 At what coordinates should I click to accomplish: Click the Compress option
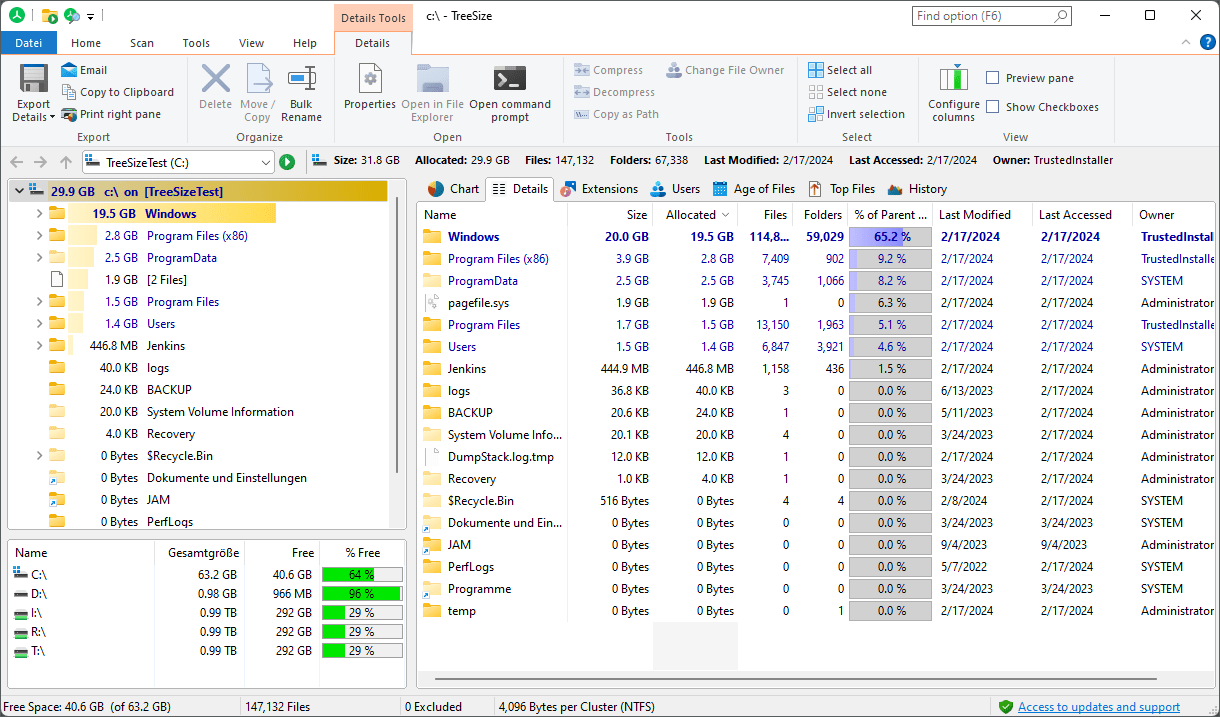[x=608, y=70]
